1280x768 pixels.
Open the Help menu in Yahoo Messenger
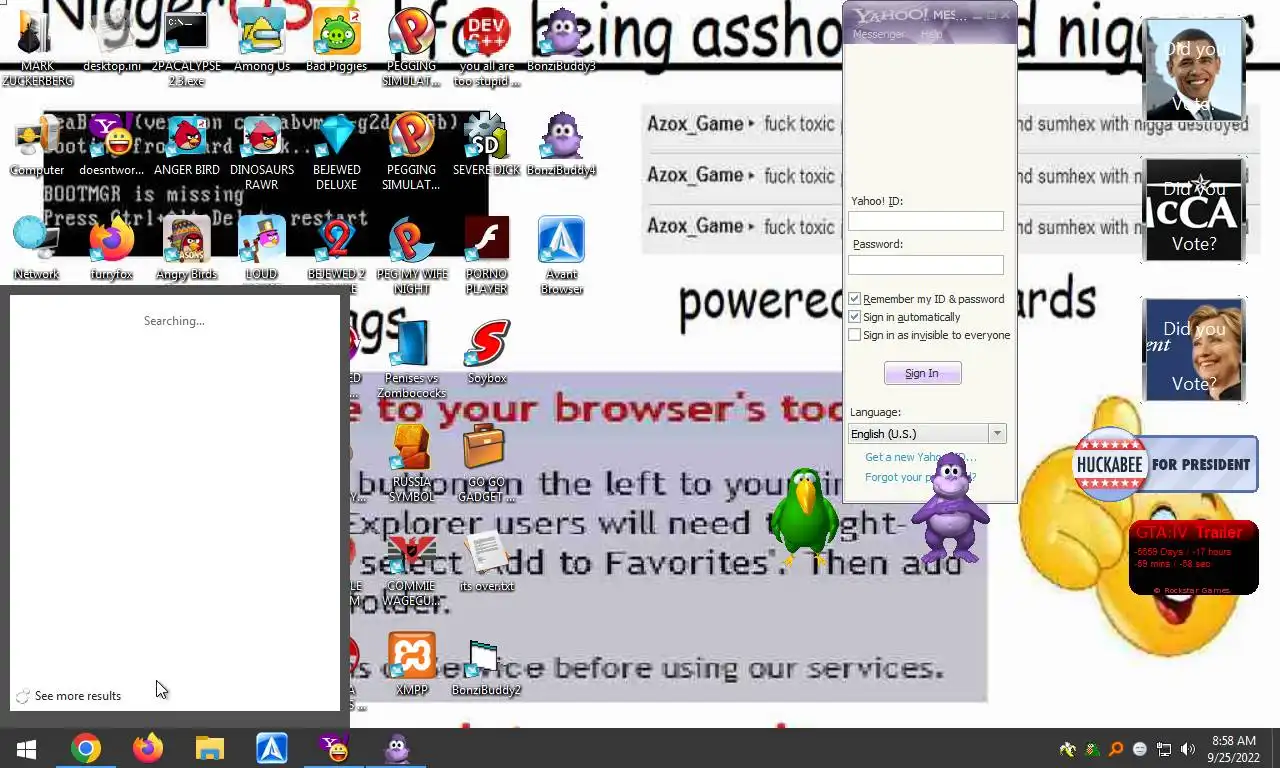pyautogui.click(x=931, y=35)
